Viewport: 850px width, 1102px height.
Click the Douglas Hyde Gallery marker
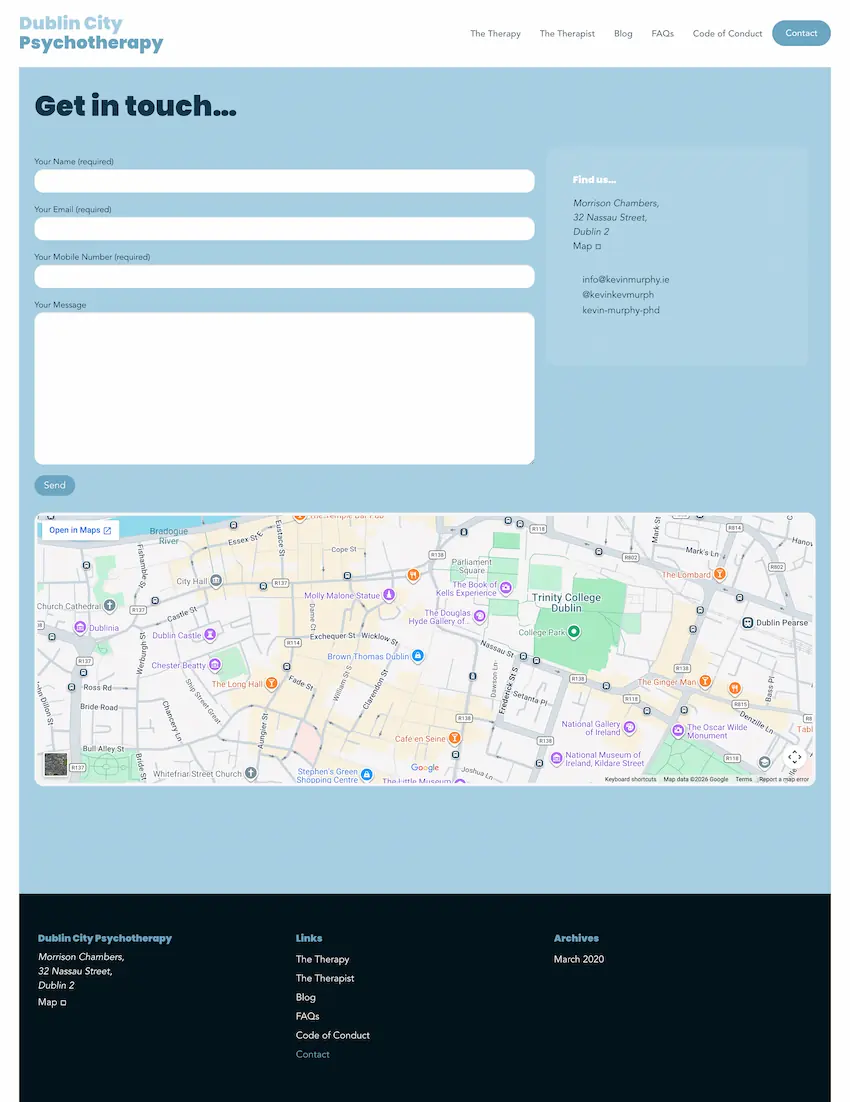coord(479,616)
